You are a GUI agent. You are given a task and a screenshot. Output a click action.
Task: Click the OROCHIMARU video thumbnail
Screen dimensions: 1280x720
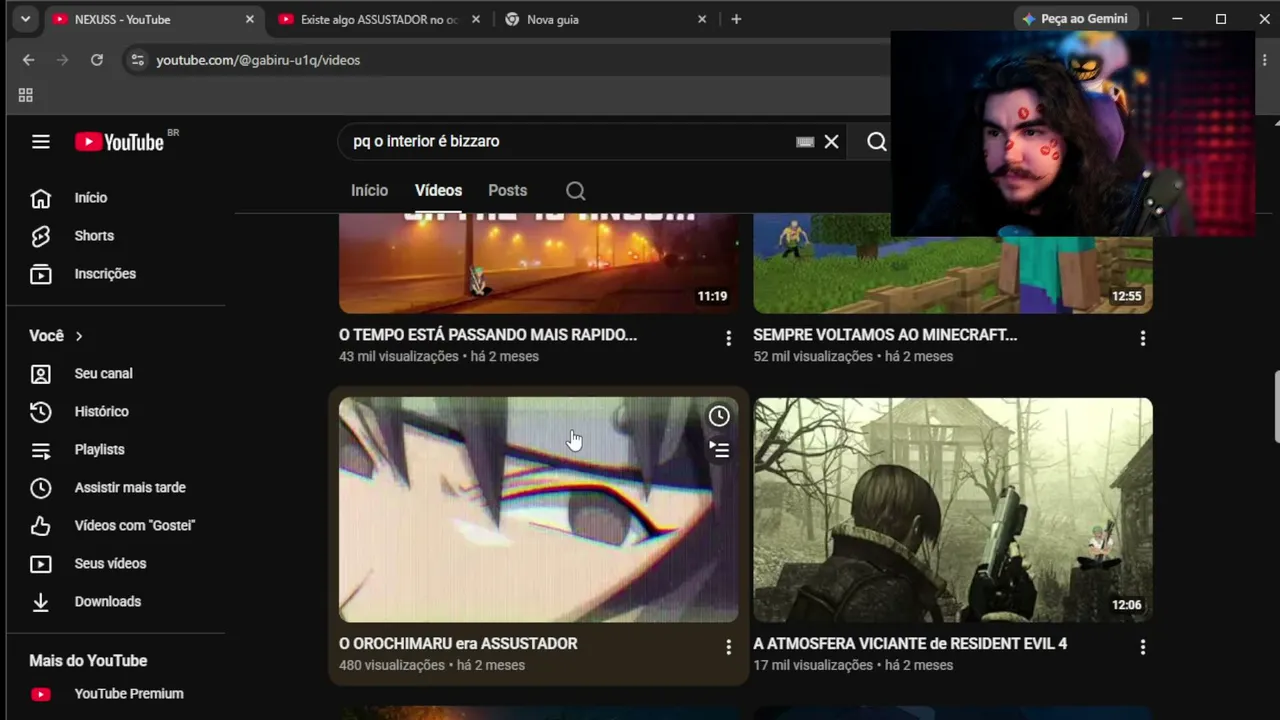point(539,510)
